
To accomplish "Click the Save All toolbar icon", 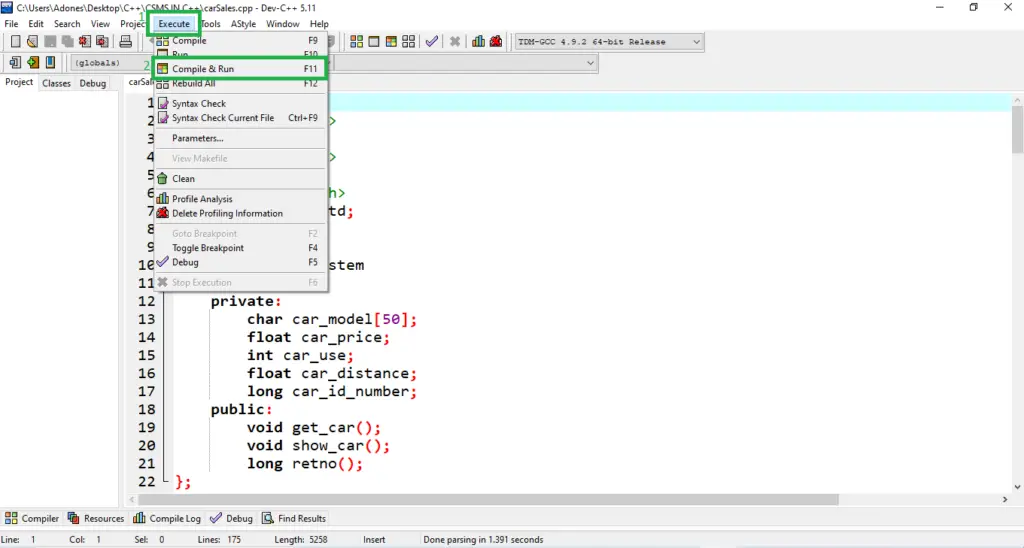I will 67,41.
